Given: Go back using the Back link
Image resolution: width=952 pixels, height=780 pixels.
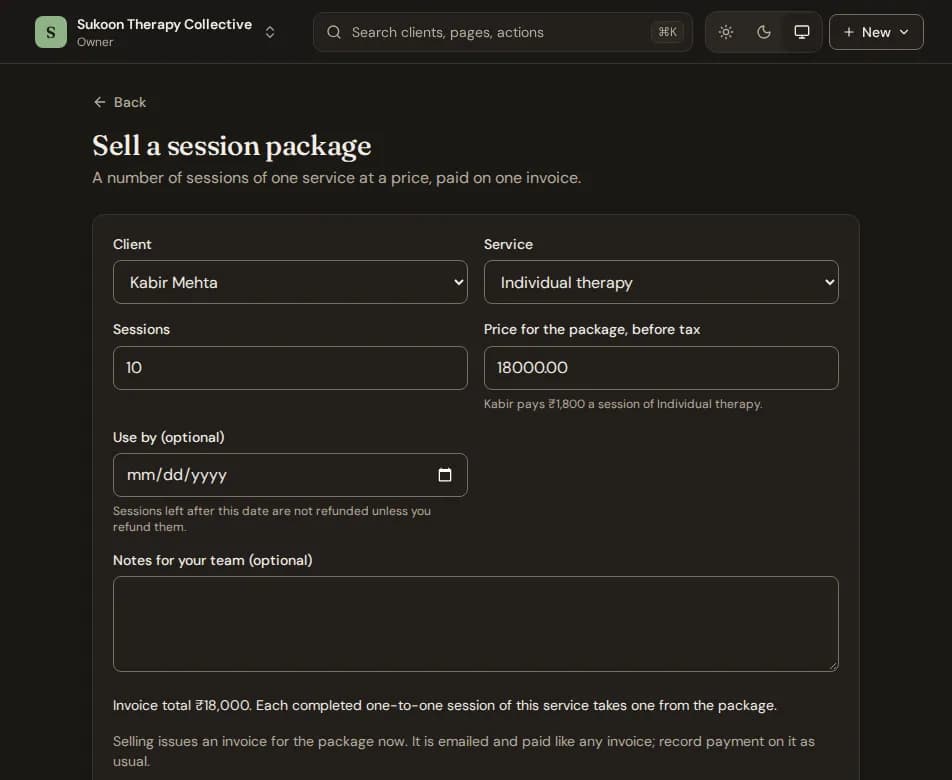Looking at the screenshot, I should point(120,102).
